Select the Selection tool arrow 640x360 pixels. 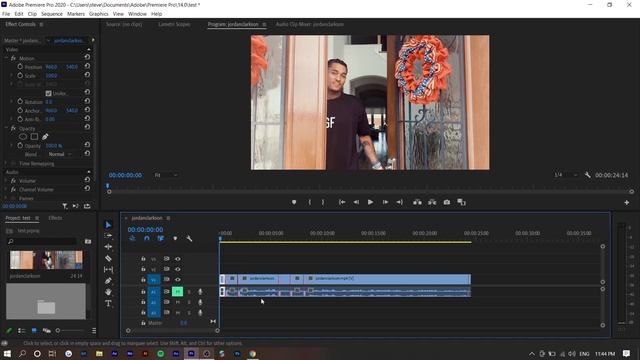point(108,225)
